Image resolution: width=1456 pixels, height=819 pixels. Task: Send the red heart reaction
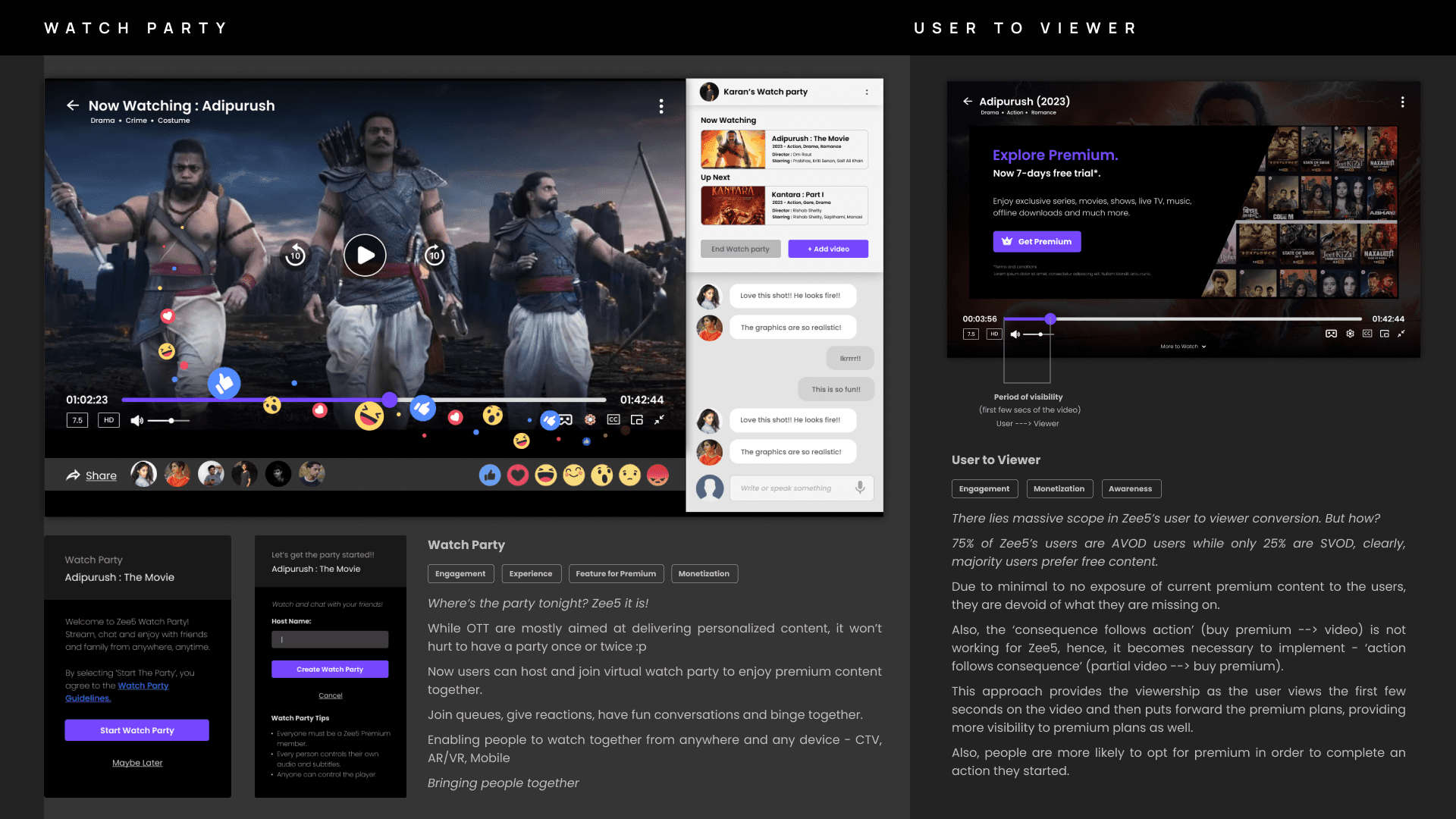point(518,475)
